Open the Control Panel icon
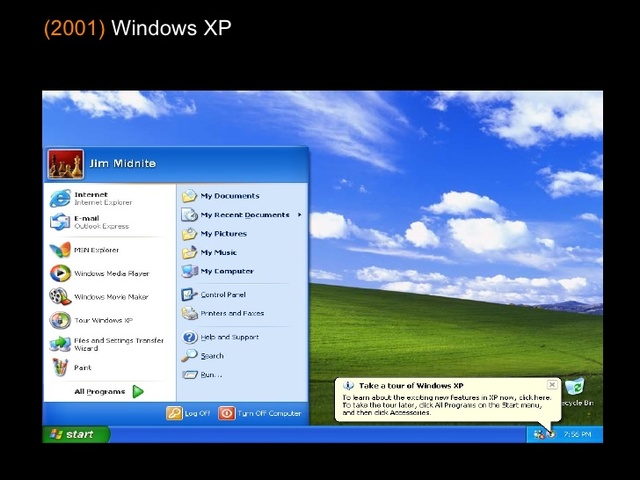This screenshot has width=640, height=480. (189, 294)
